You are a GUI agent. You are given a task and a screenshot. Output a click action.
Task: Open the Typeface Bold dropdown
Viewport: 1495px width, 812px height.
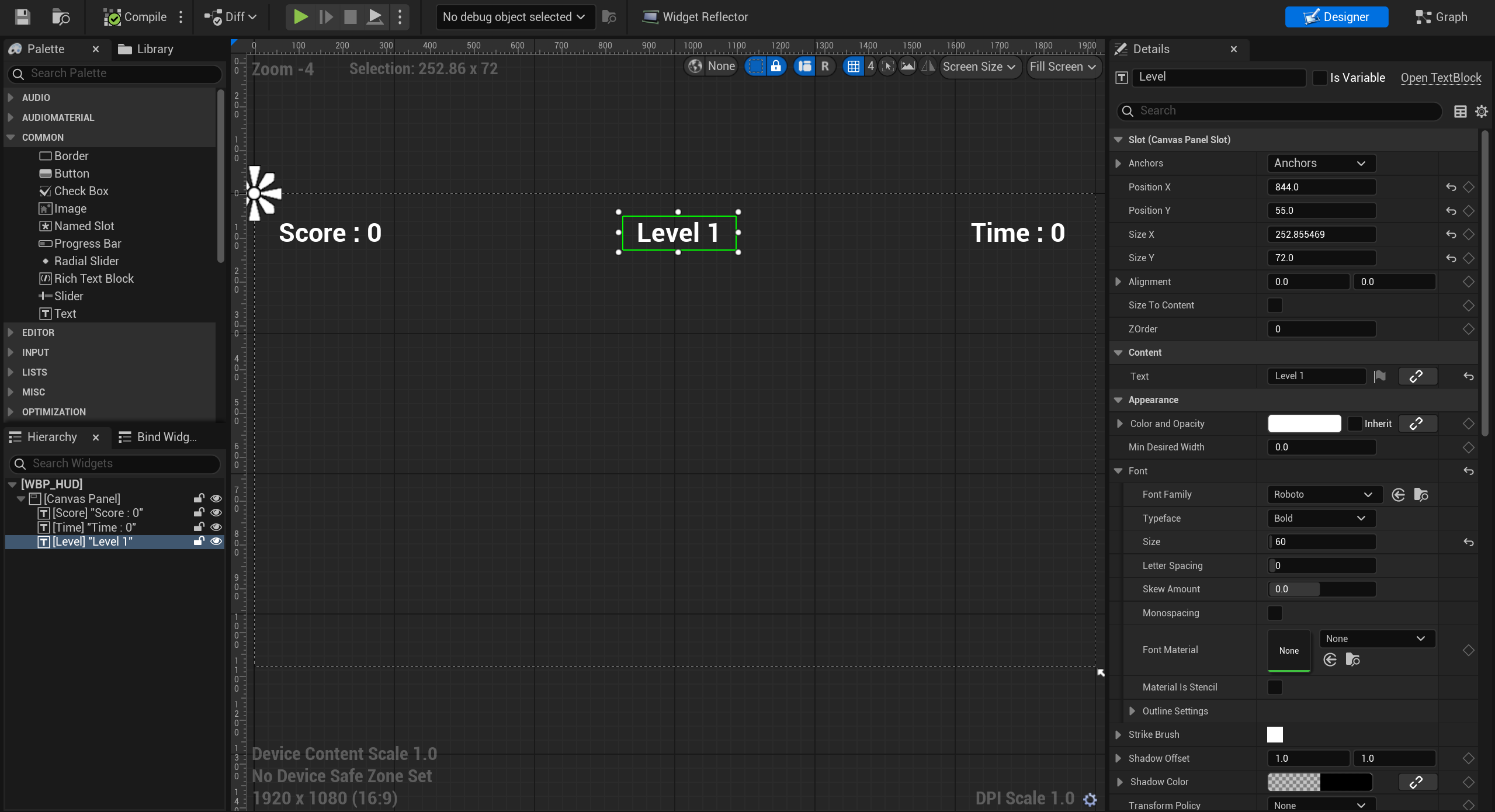click(x=1320, y=518)
